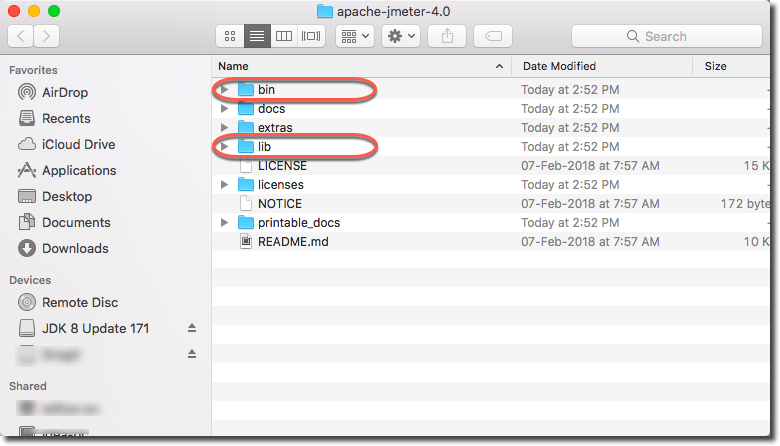Open AirDrop from the sidebar
Viewport: 780px width, 446px height.
pyautogui.click(x=65, y=92)
